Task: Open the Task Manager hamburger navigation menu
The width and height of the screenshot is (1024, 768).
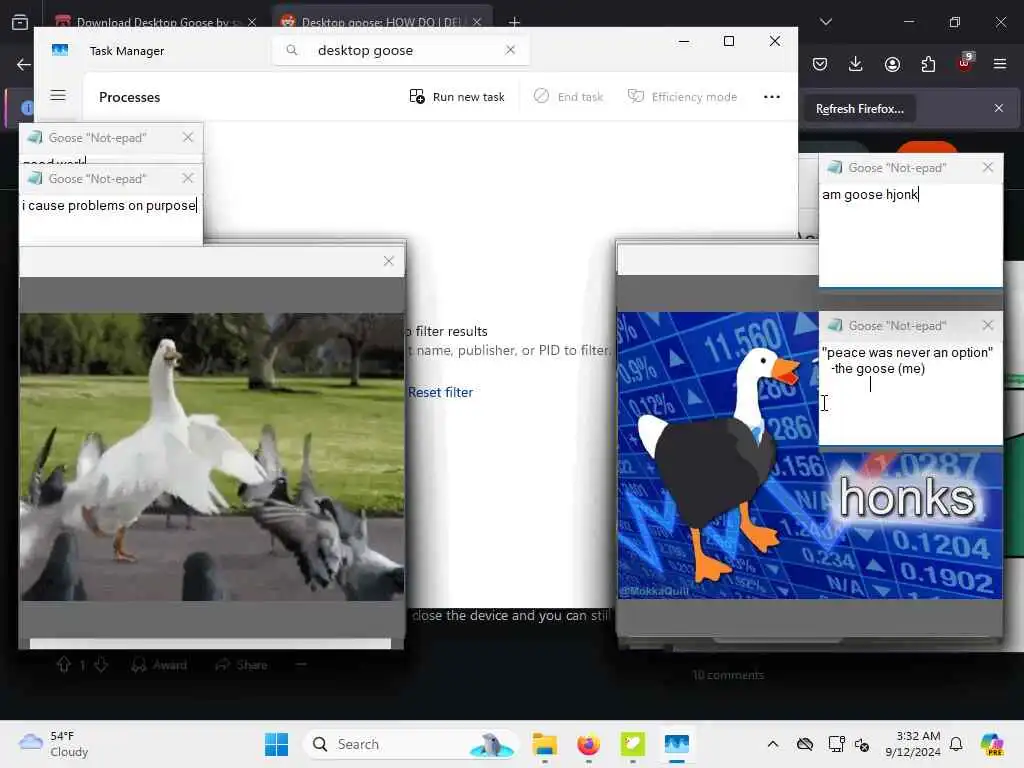Action: pos(58,95)
